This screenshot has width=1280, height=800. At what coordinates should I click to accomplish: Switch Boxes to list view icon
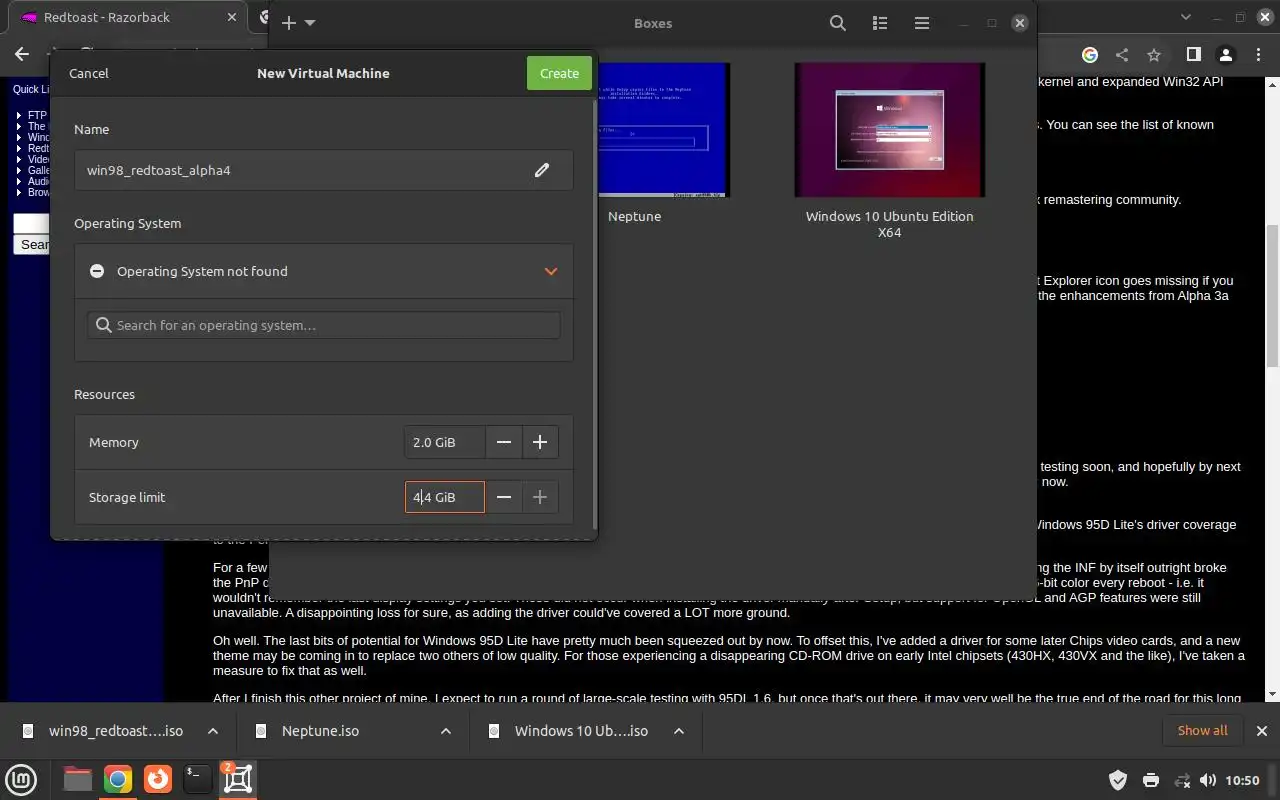click(880, 23)
